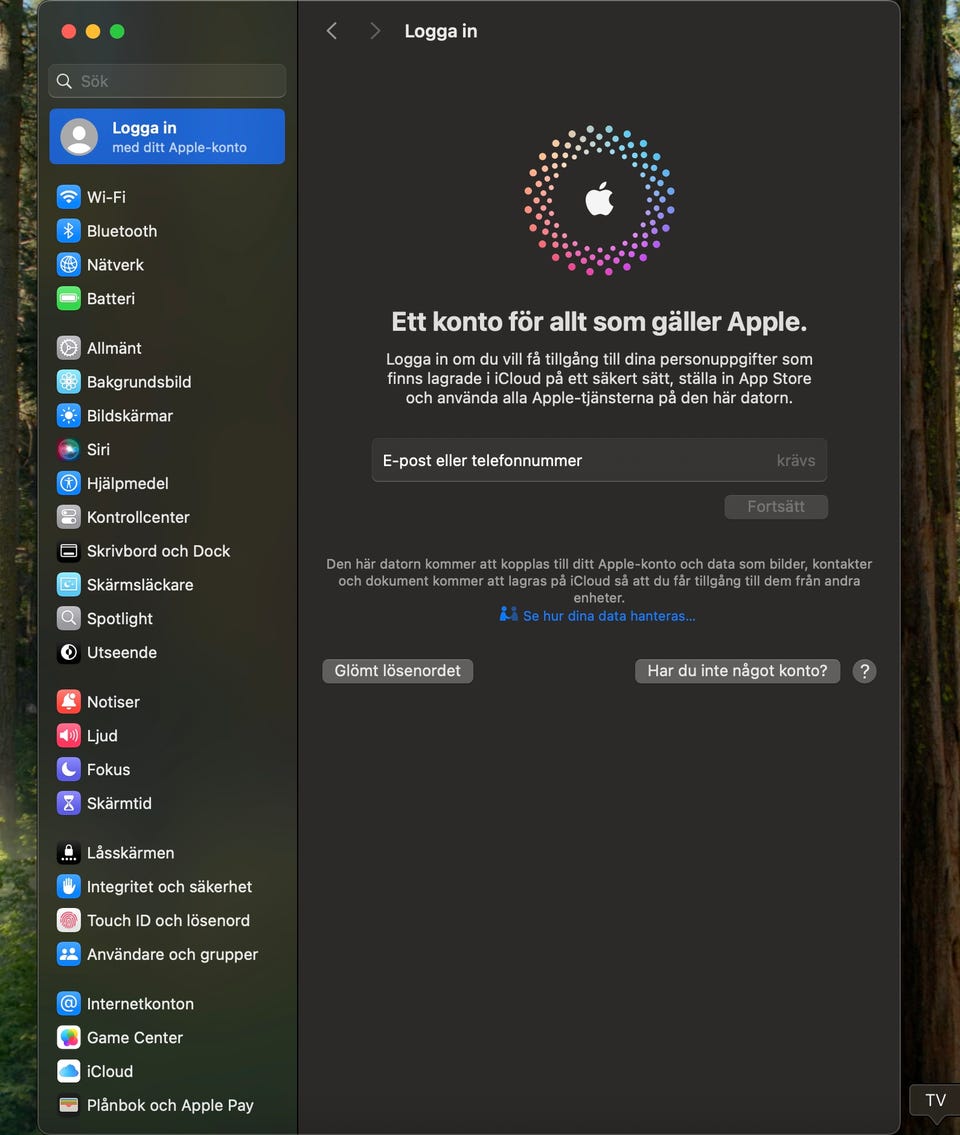Select Notiser bell icon
960x1135 pixels.
click(69, 701)
